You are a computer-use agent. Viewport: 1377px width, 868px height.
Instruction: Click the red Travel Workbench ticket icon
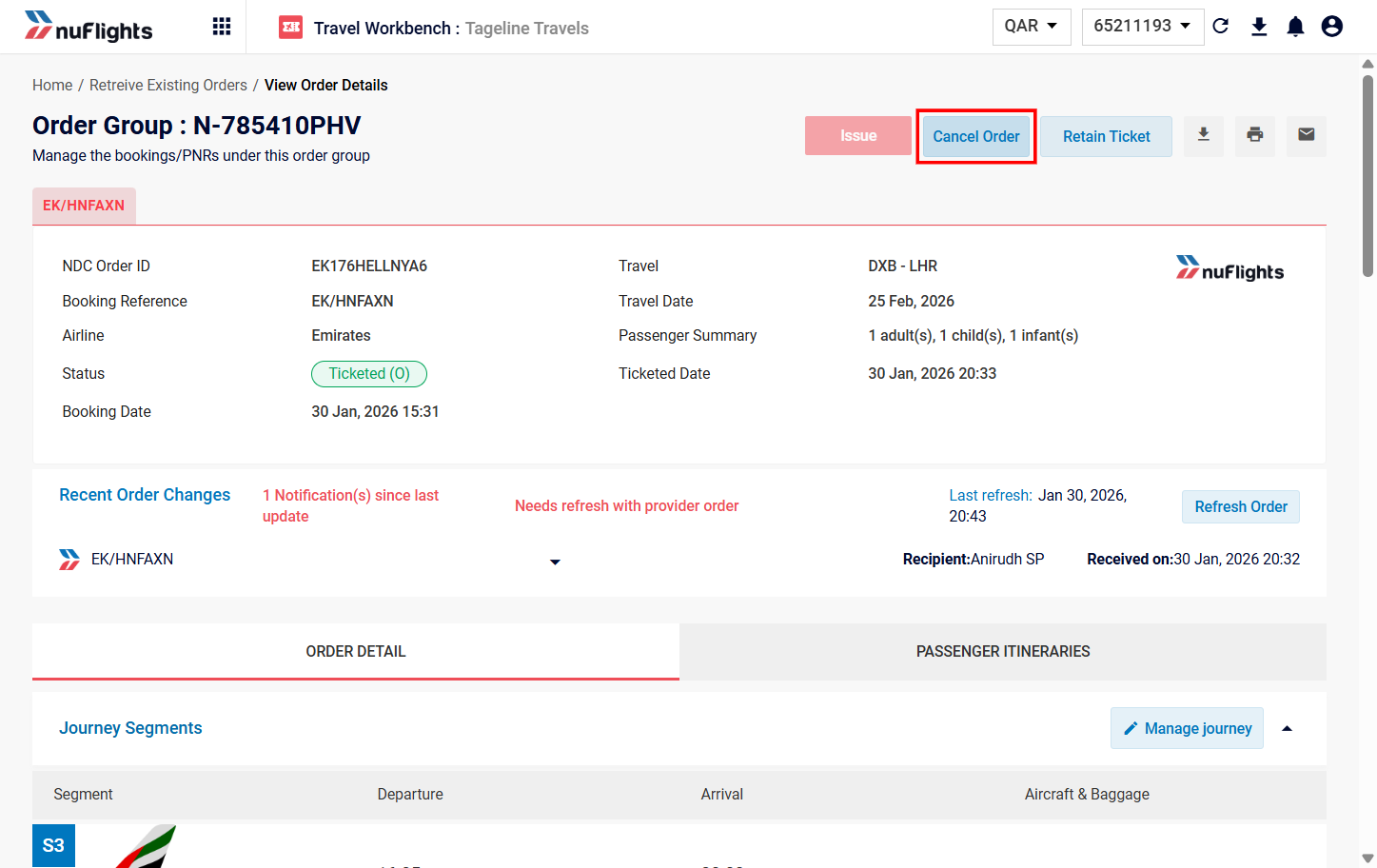(290, 28)
